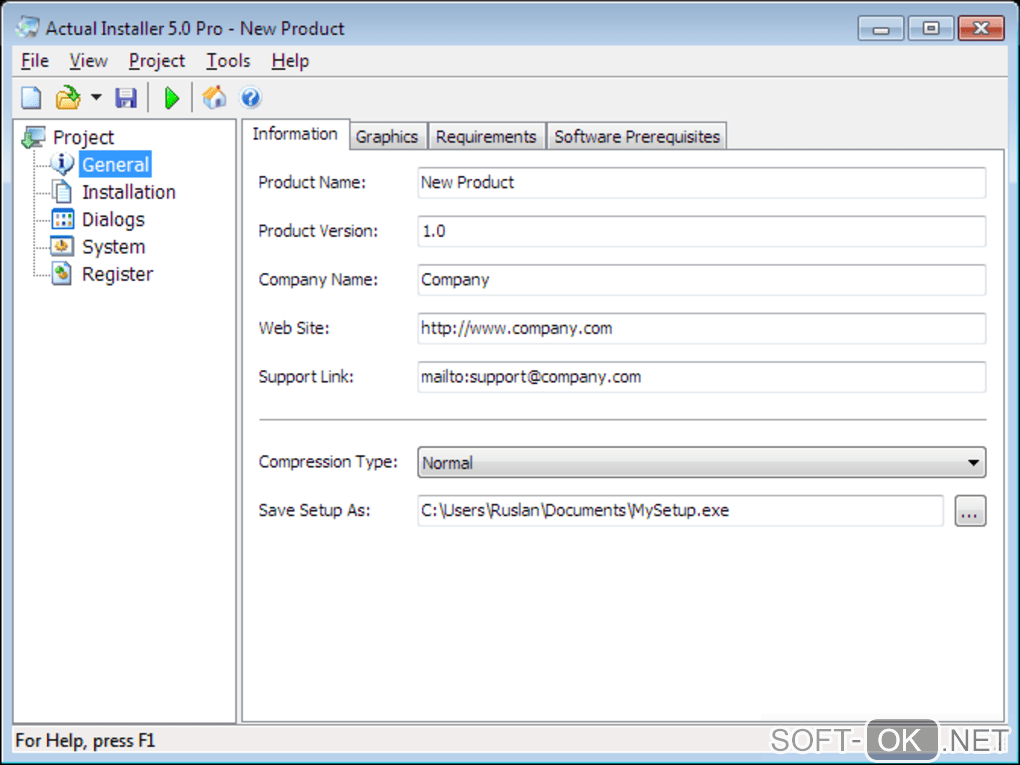Expand the Compression Type dropdown
The height and width of the screenshot is (765, 1020).
click(x=701, y=463)
